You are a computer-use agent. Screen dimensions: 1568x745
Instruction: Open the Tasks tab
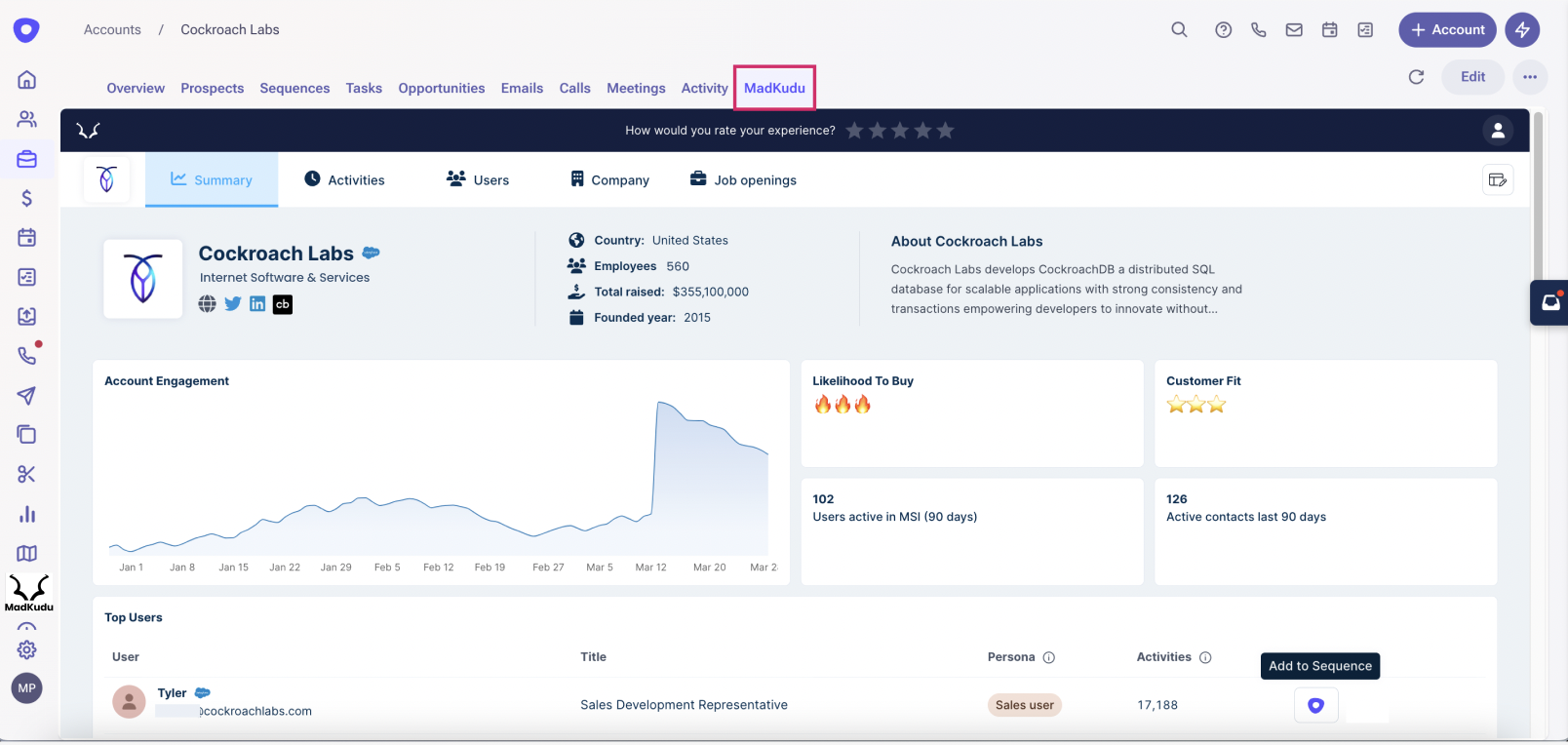pyautogui.click(x=364, y=88)
